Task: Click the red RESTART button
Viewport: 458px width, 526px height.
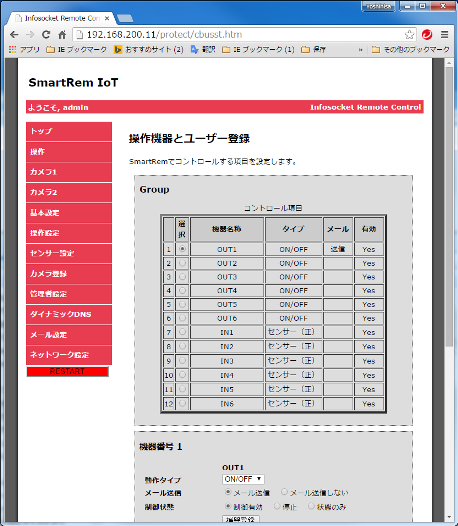Action: click(67, 371)
